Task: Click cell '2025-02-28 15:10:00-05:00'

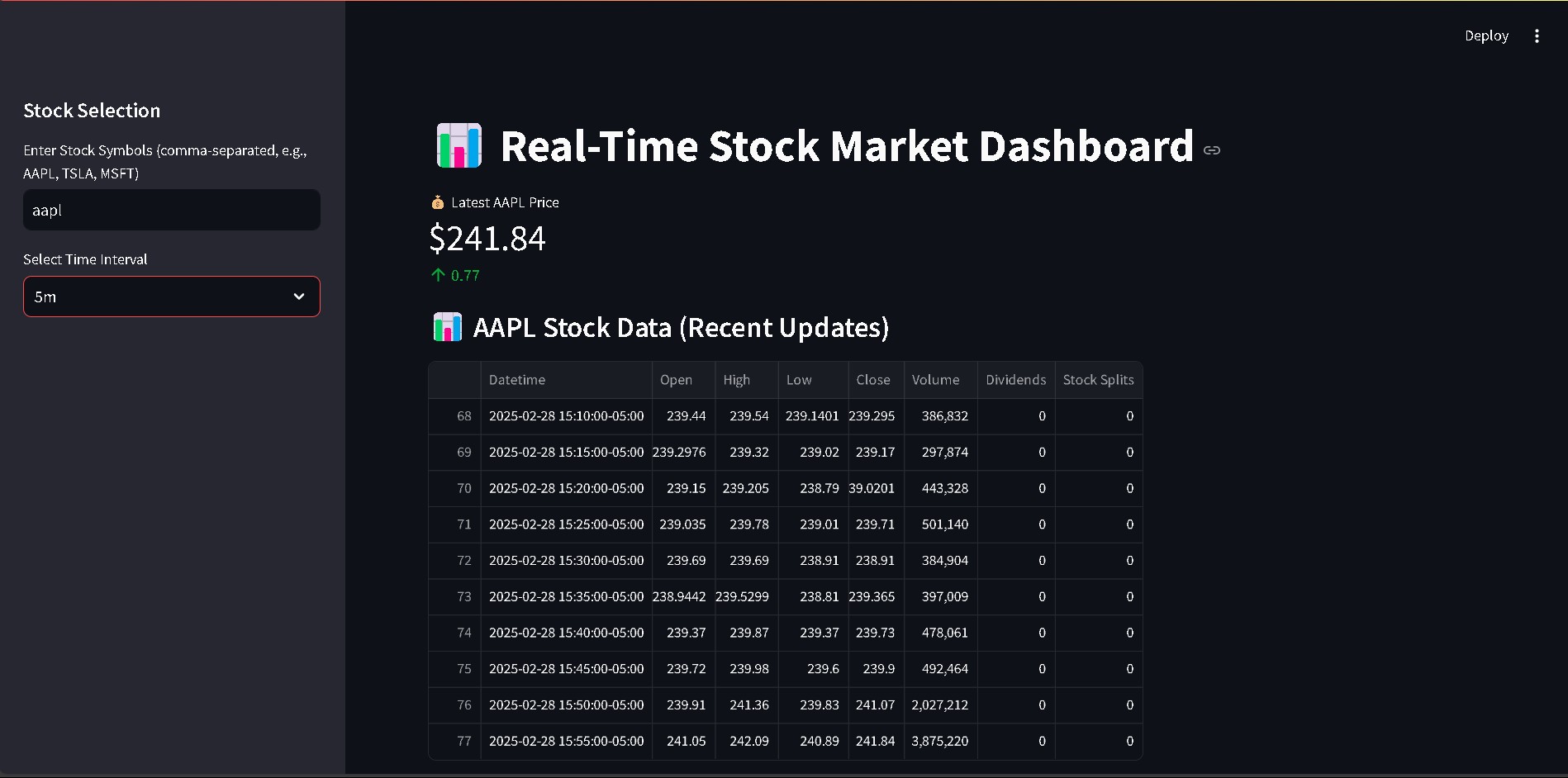Action: coord(566,416)
